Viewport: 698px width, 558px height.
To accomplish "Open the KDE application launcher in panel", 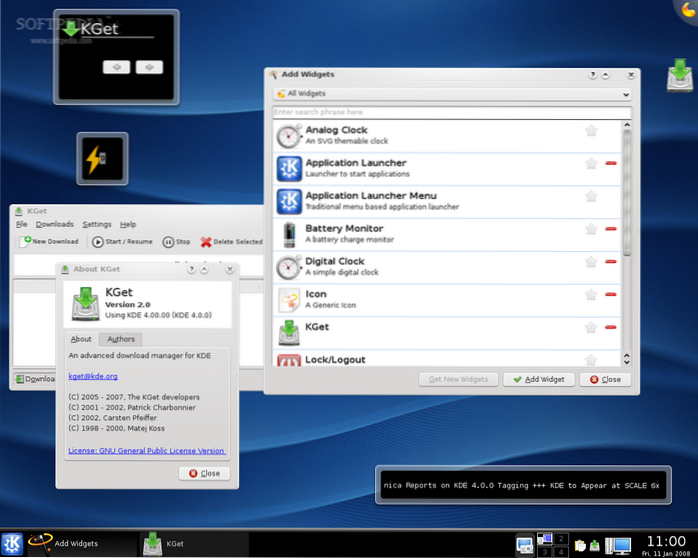I will pyautogui.click(x=14, y=543).
